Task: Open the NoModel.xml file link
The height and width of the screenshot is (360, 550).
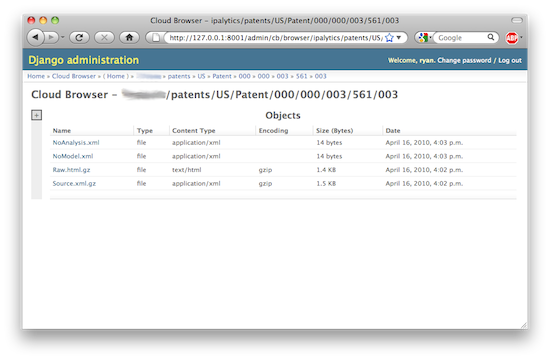Action: (x=73, y=156)
